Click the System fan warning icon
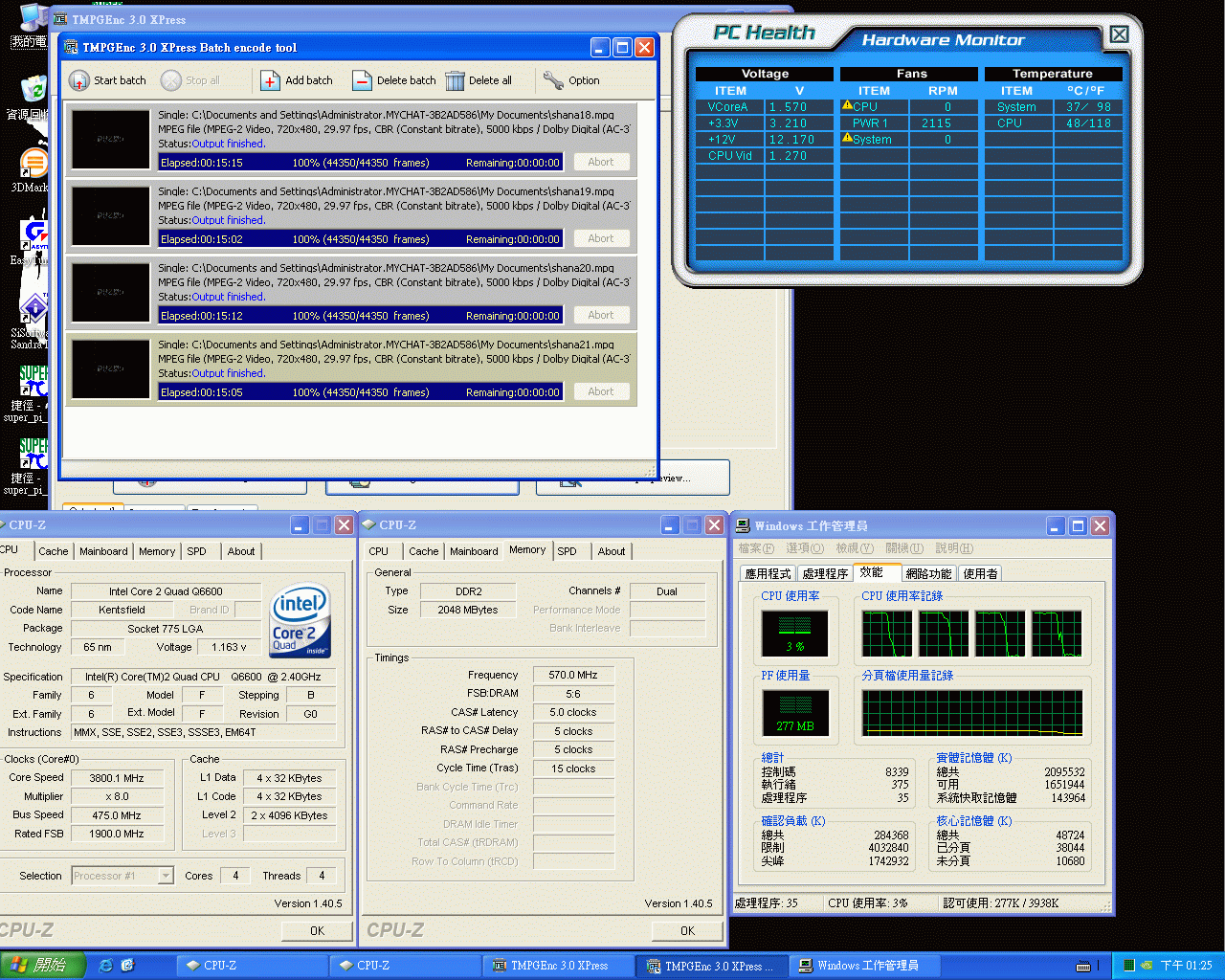1225x980 pixels. point(847,139)
